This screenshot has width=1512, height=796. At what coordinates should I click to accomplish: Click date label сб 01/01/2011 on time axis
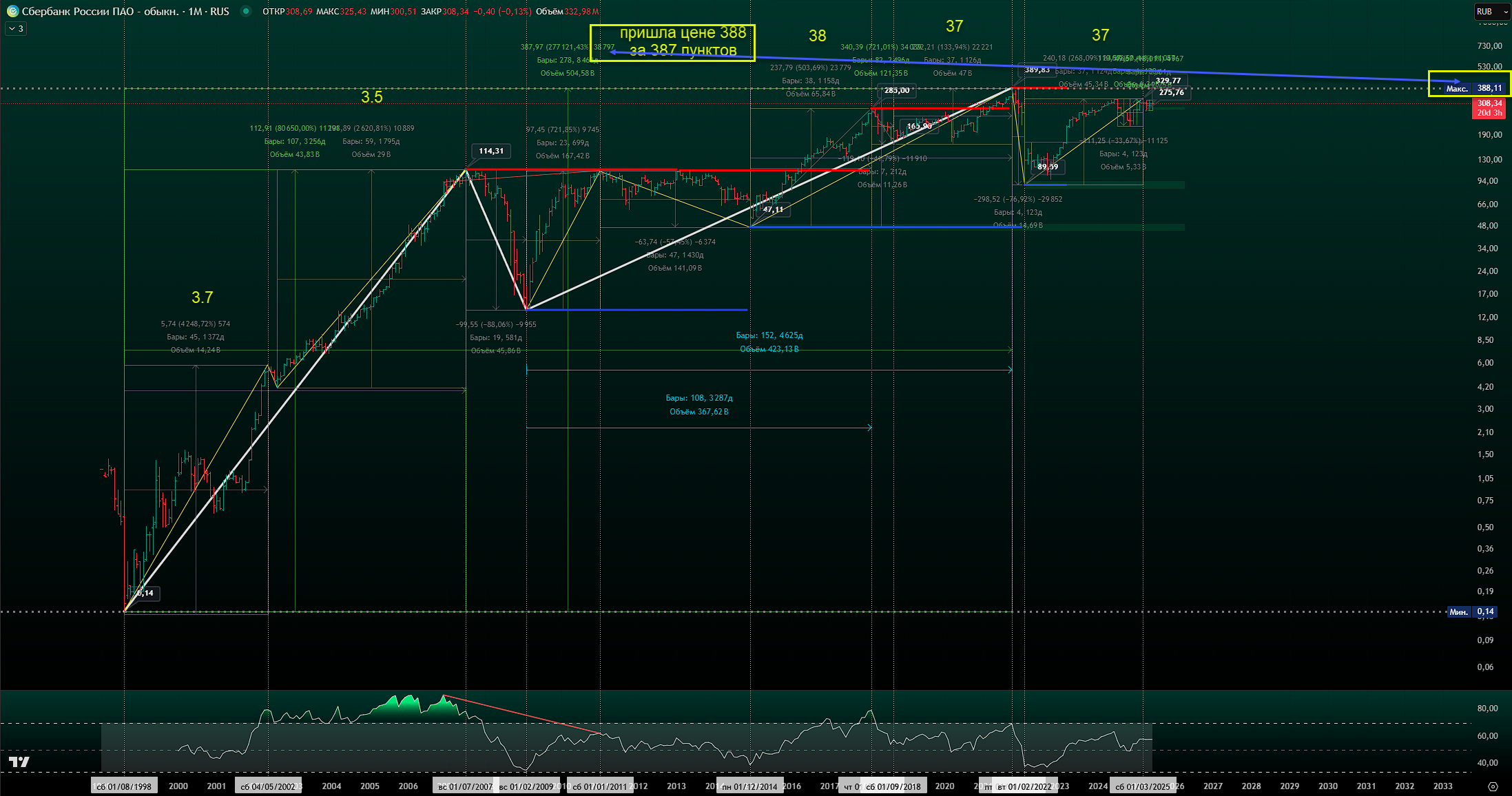coord(600,786)
